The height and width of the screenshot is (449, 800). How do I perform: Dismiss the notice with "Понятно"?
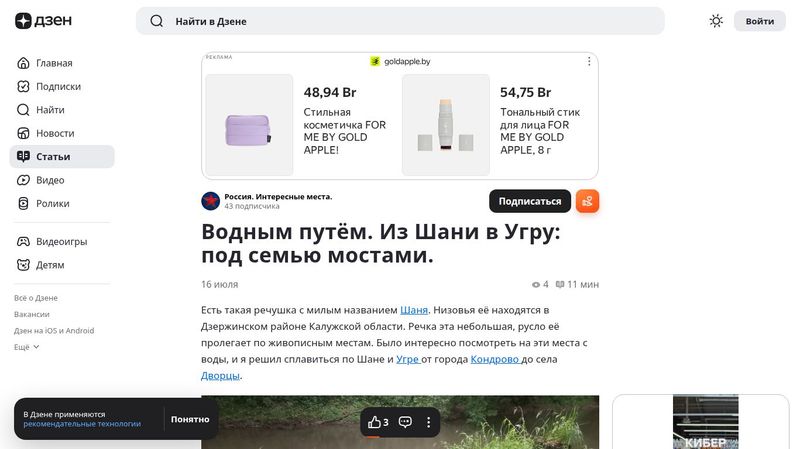(x=189, y=419)
